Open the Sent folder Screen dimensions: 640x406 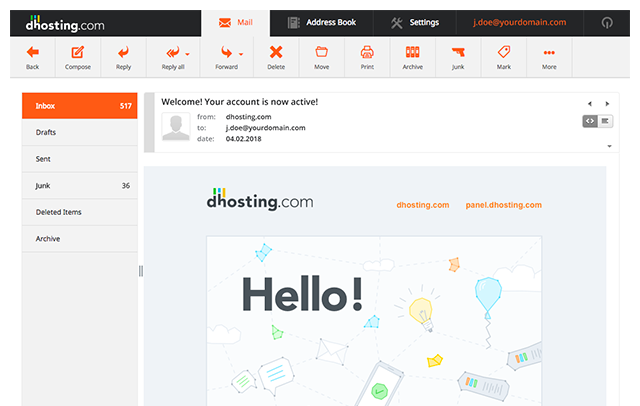coord(80,159)
